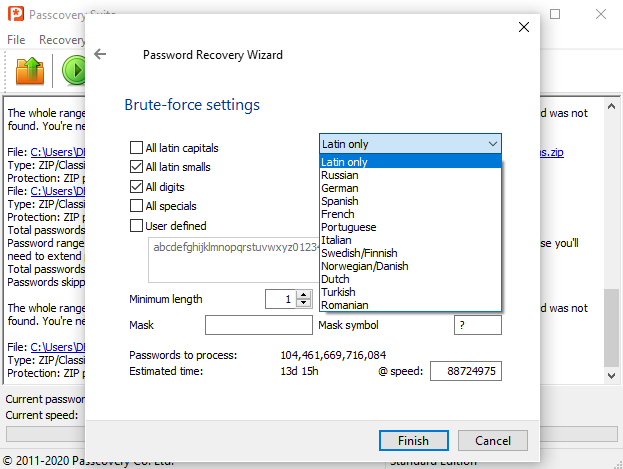Close the Password Recovery Wizard dialog
This screenshot has width=623, height=469.
[524, 27]
